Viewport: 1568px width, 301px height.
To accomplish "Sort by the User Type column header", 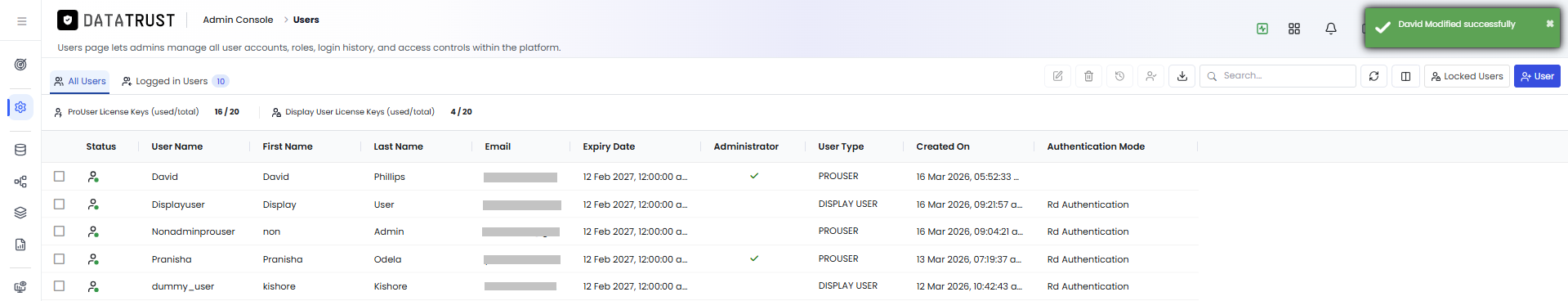I will 841,146.
